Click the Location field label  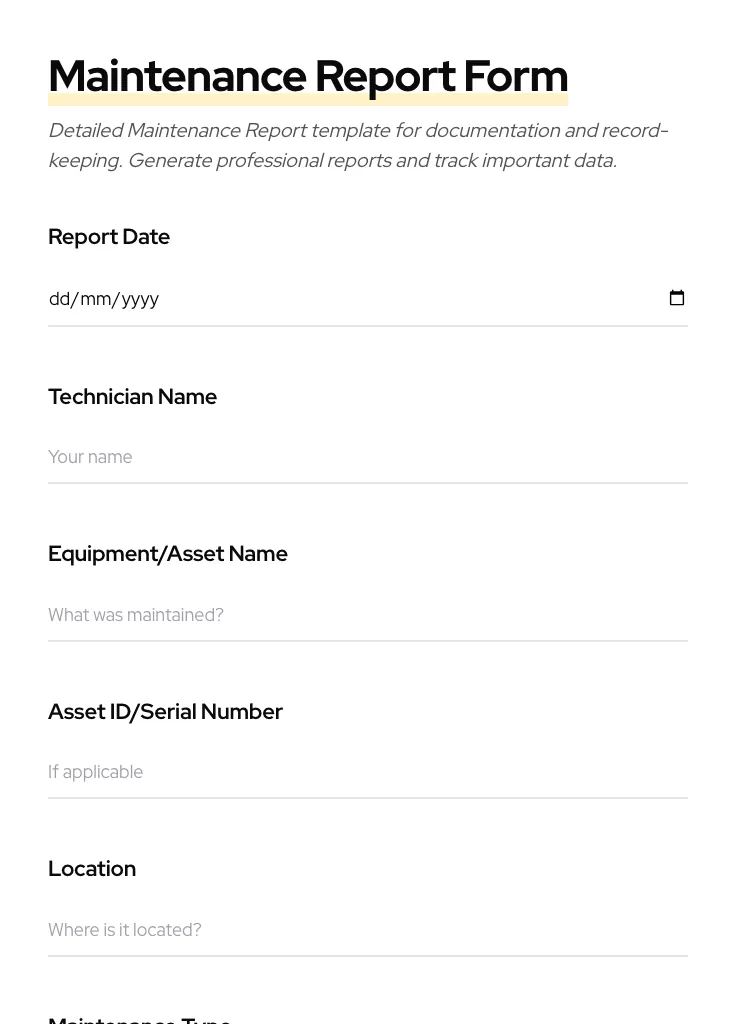(92, 869)
